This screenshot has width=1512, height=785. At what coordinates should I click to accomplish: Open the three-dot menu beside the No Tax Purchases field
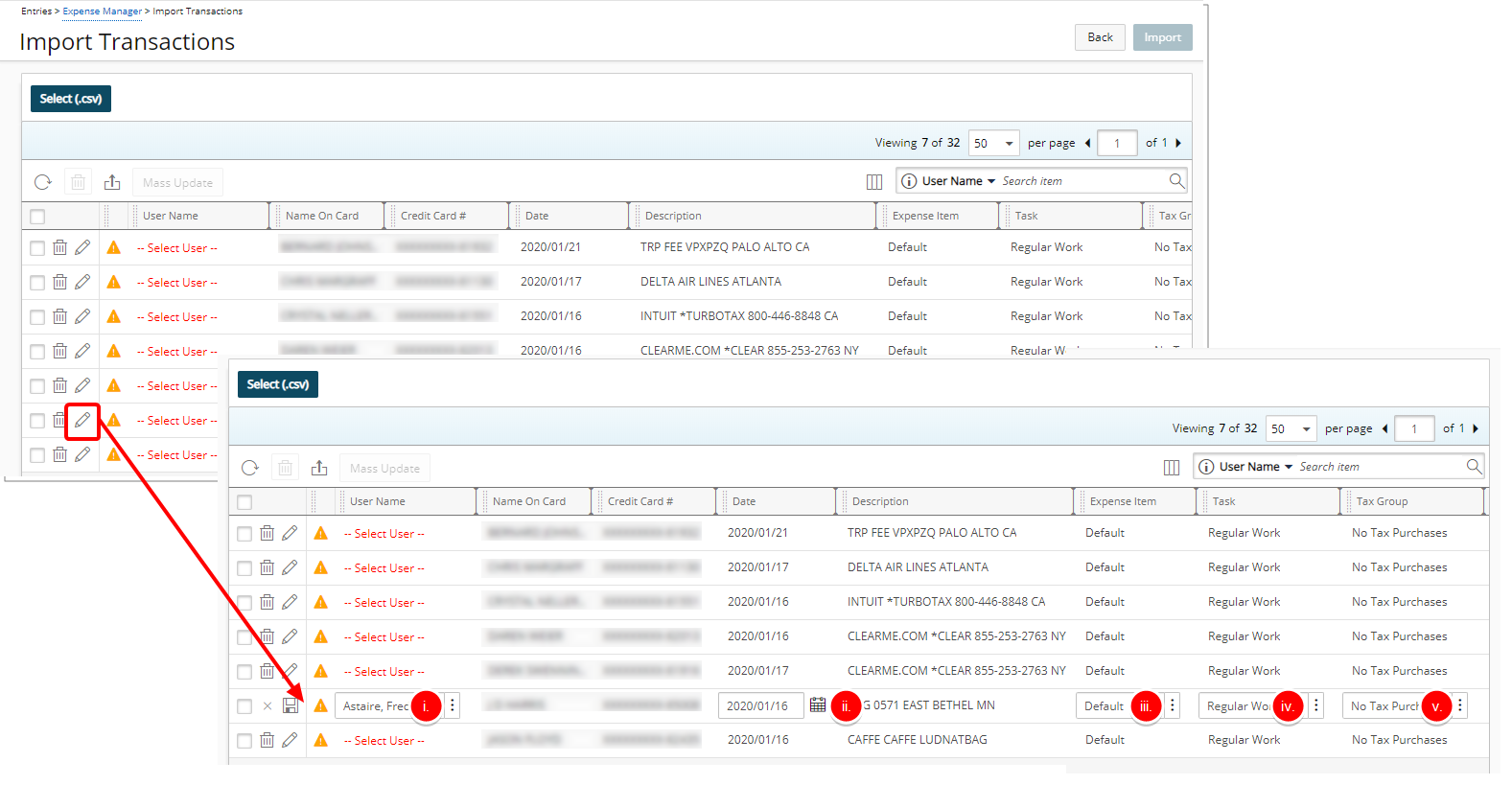click(x=1460, y=705)
